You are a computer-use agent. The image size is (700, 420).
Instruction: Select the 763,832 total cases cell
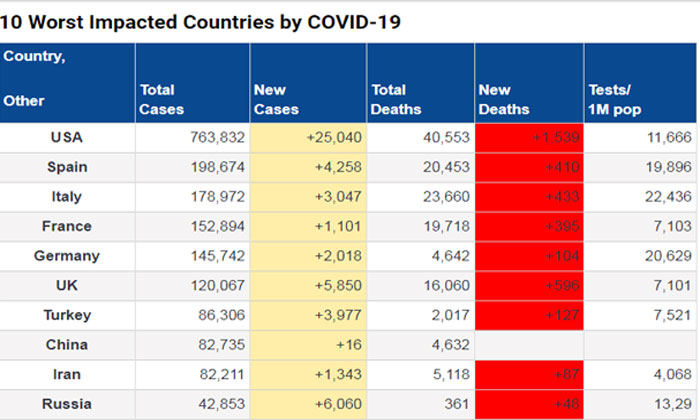click(191, 137)
